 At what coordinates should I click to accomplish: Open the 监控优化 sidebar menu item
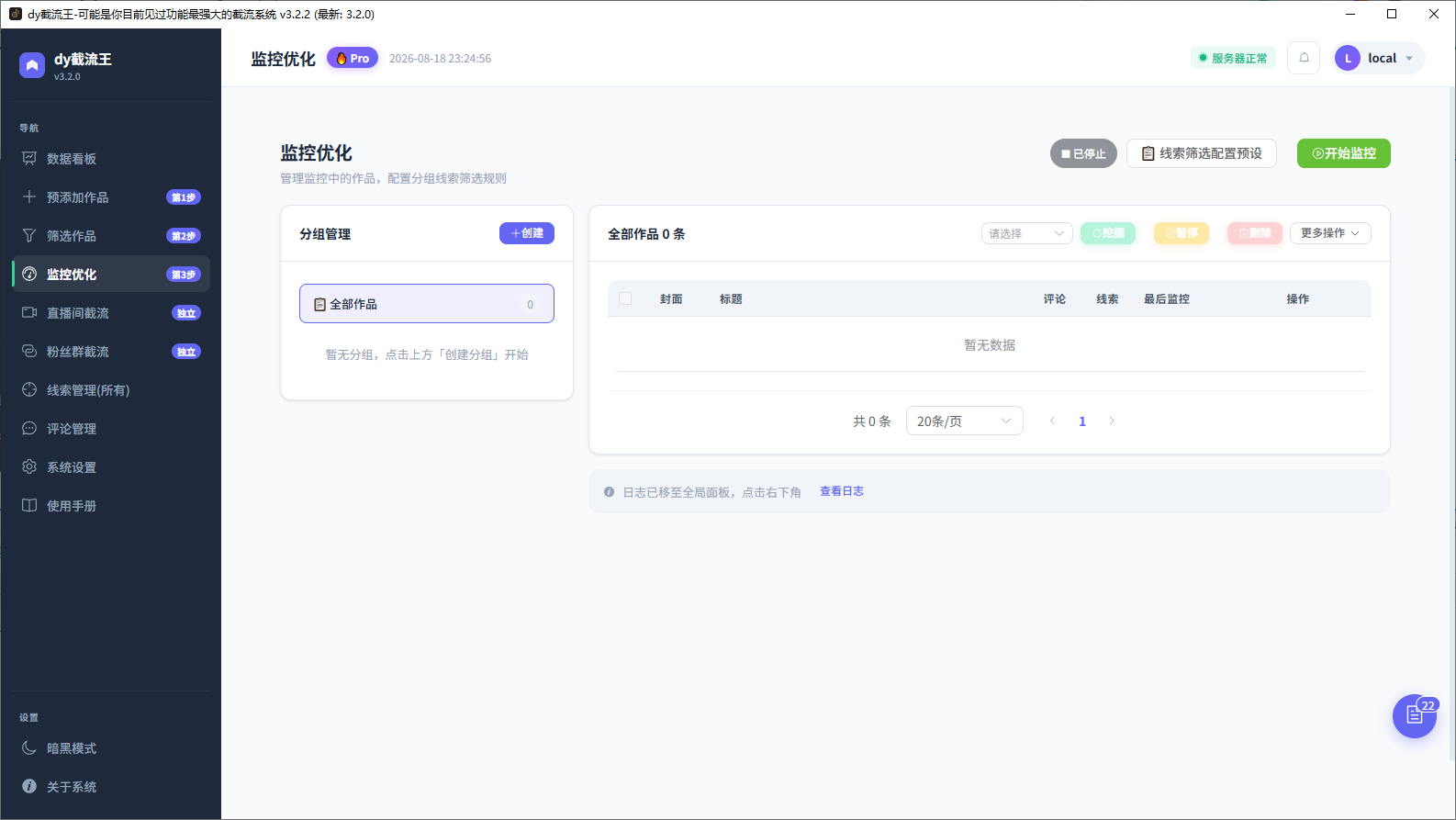pos(111,275)
